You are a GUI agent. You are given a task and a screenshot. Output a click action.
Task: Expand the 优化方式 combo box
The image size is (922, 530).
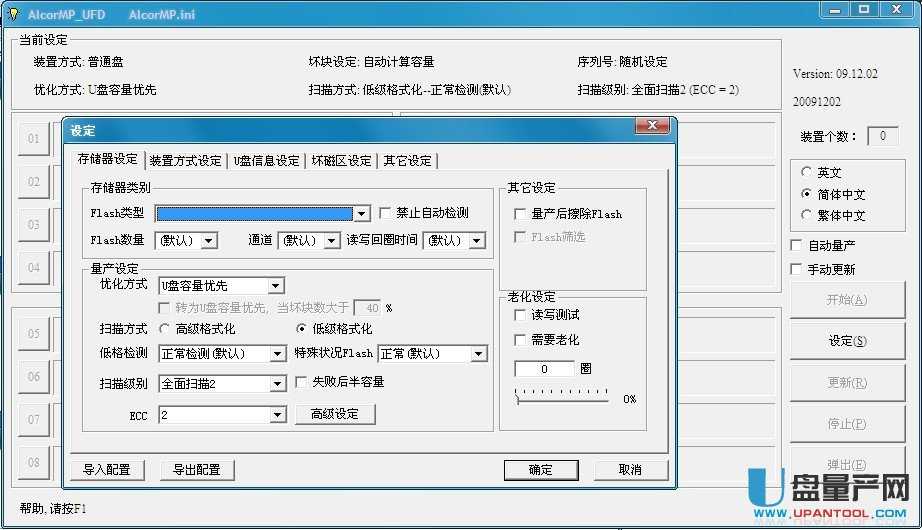coord(276,286)
